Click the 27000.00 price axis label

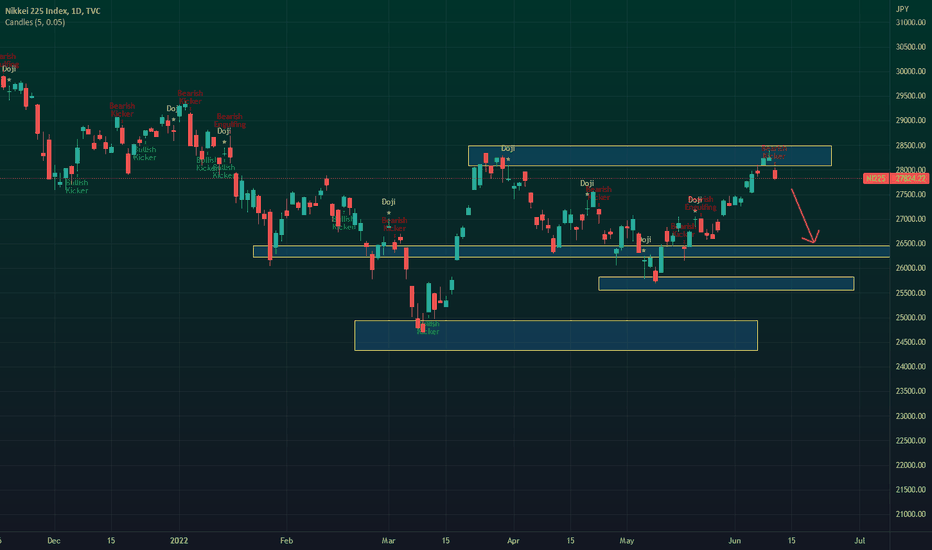pos(911,219)
